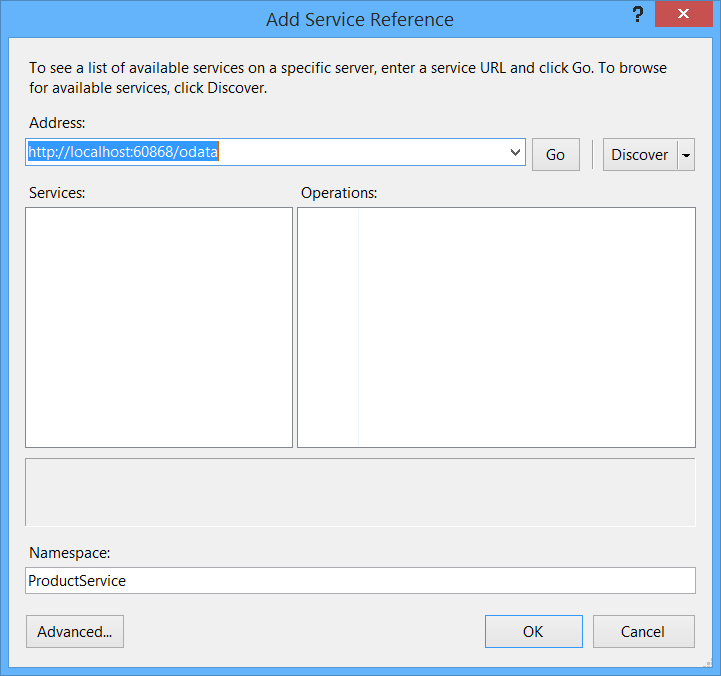Screen dimensions: 721x676
Task: Expand the Address combo box dropdown
Action: (516, 153)
